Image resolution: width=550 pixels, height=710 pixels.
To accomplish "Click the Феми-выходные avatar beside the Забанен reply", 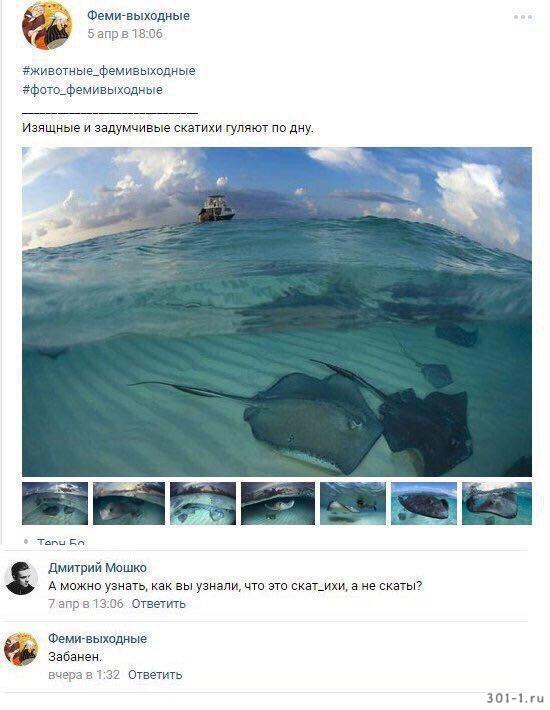I will 21,649.
